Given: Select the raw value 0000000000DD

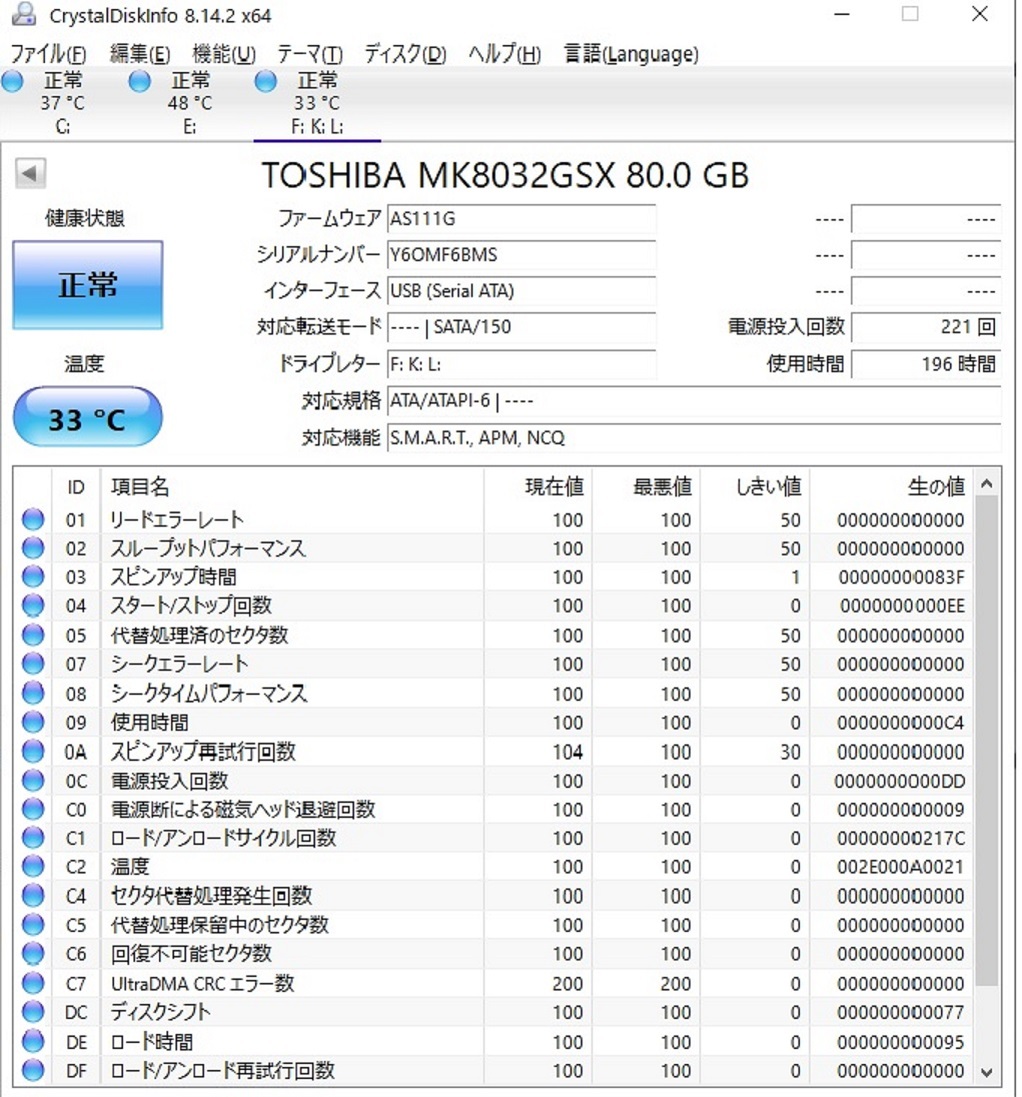Looking at the screenshot, I should [899, 781].
